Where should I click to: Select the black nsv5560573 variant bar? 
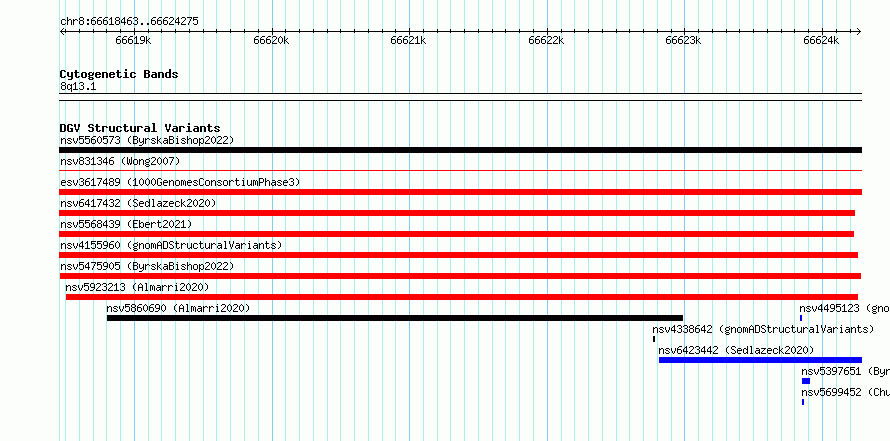click(460, 150)
